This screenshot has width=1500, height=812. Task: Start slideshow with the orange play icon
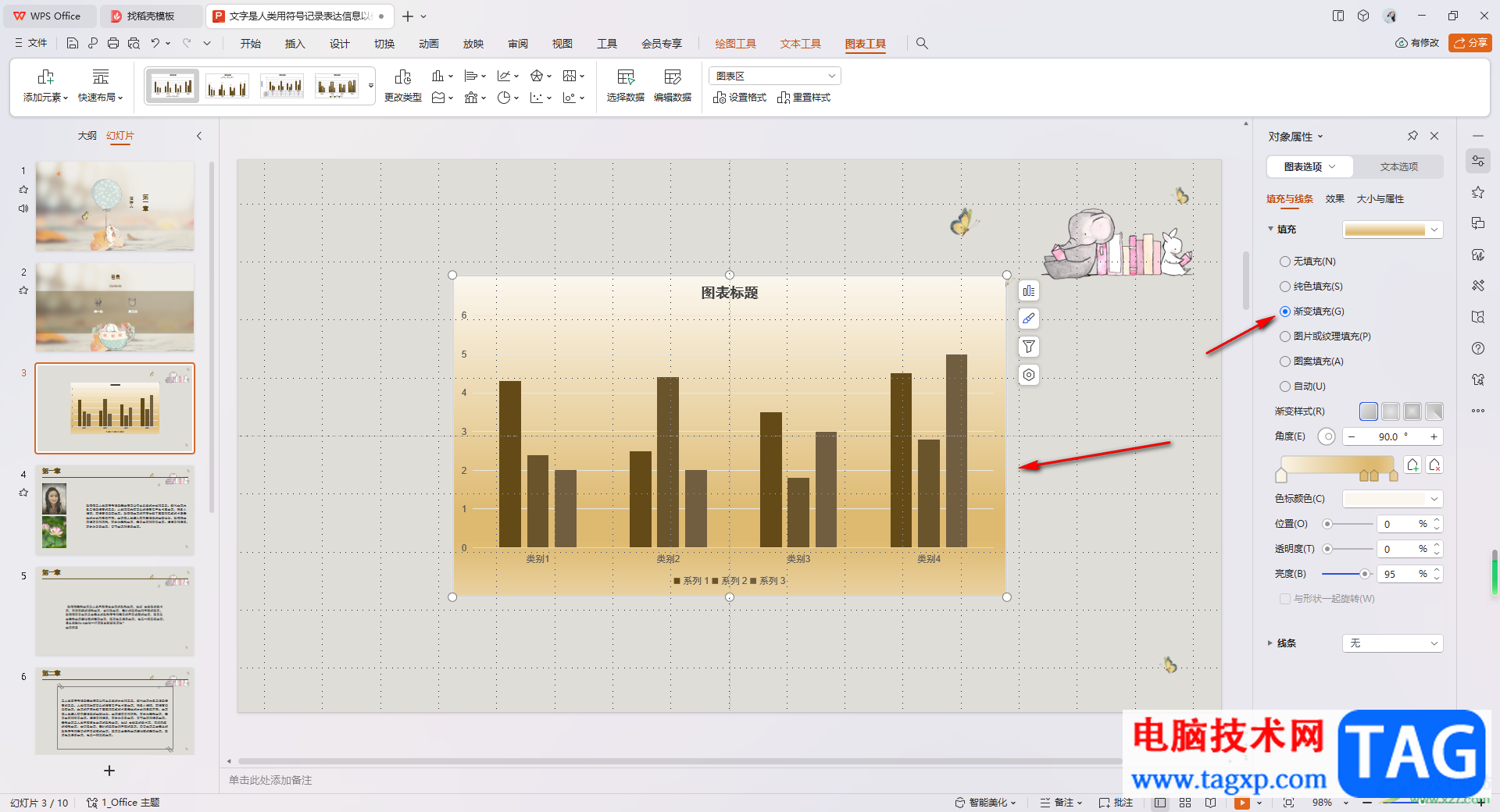[1242, 803]
